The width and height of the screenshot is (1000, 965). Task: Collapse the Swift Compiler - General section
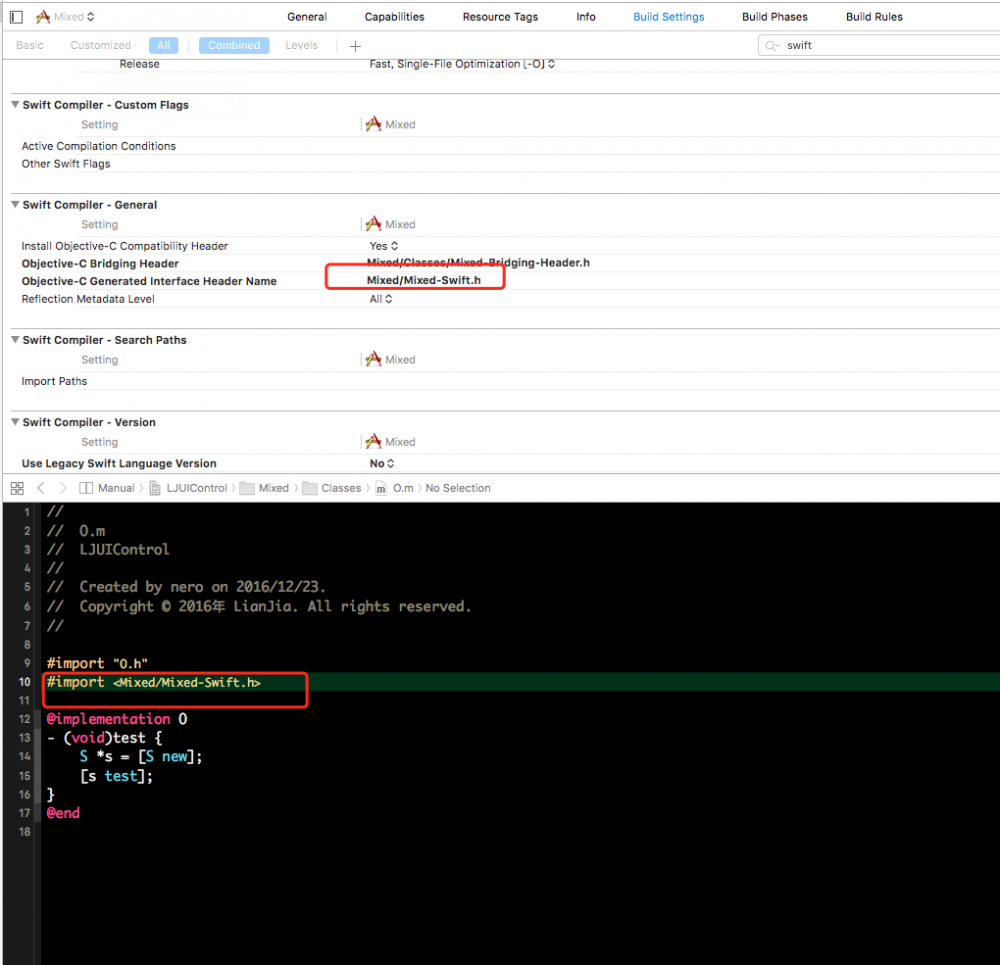[13, 204]
